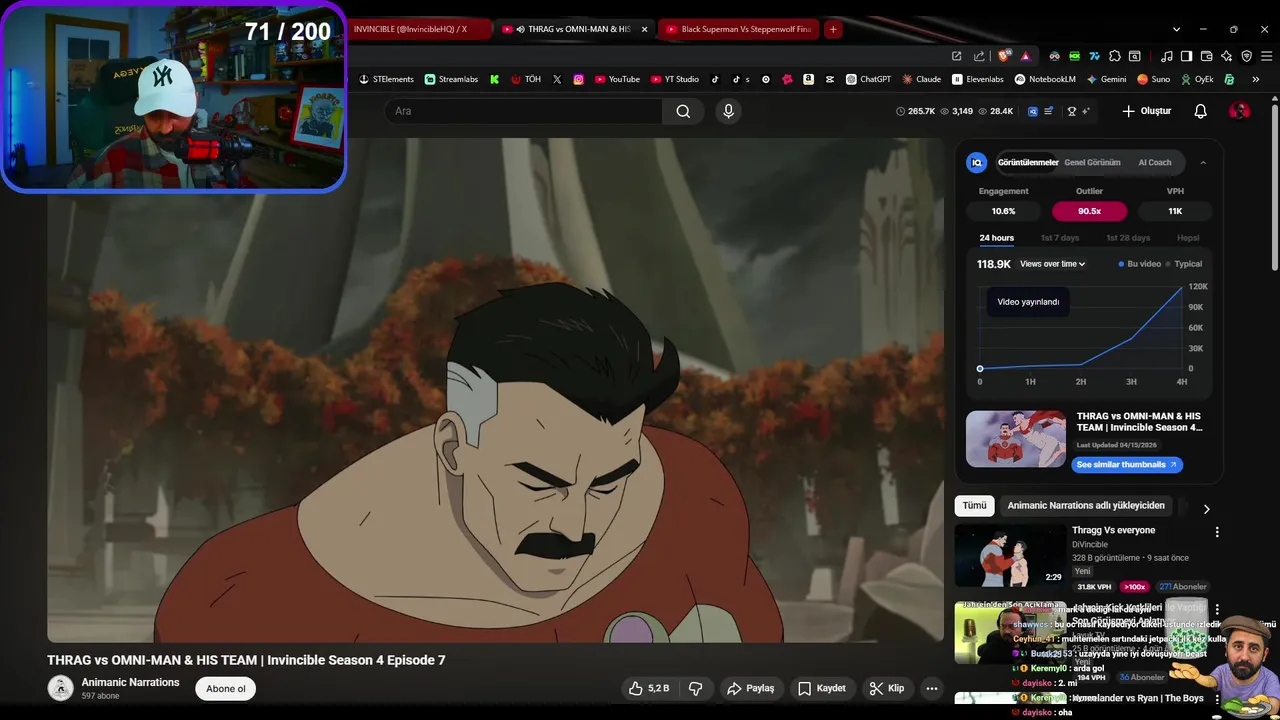Switch to Black Superman Vs Steppenwolf tab
Image resolution: width=1280 pixels, height=720 pixels.
738,29
